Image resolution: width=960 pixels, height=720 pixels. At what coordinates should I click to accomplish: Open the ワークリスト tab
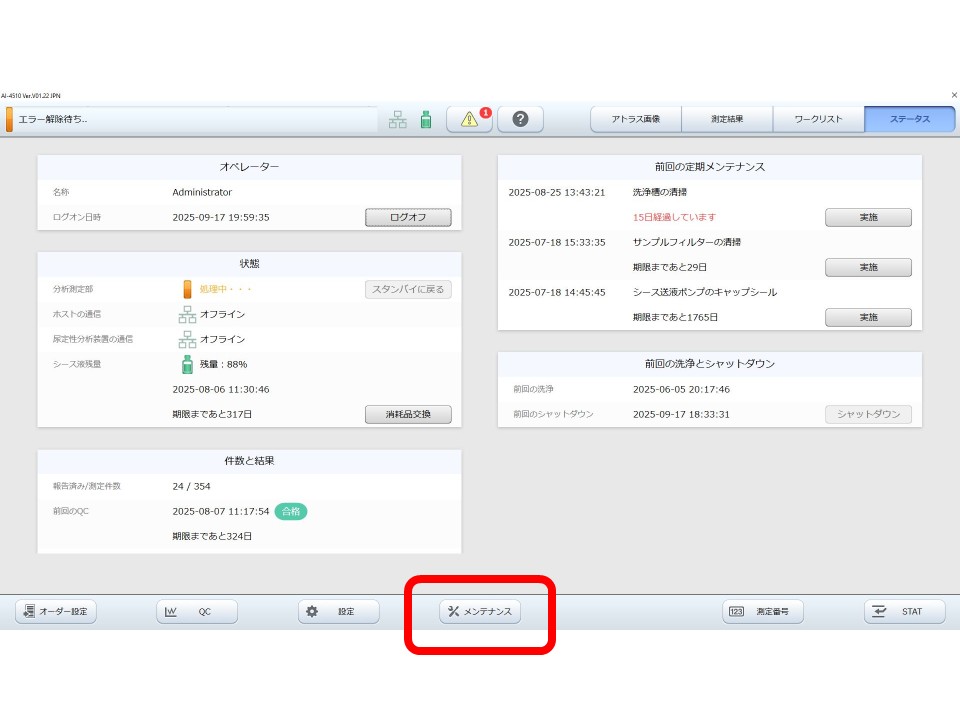(818, 119)
